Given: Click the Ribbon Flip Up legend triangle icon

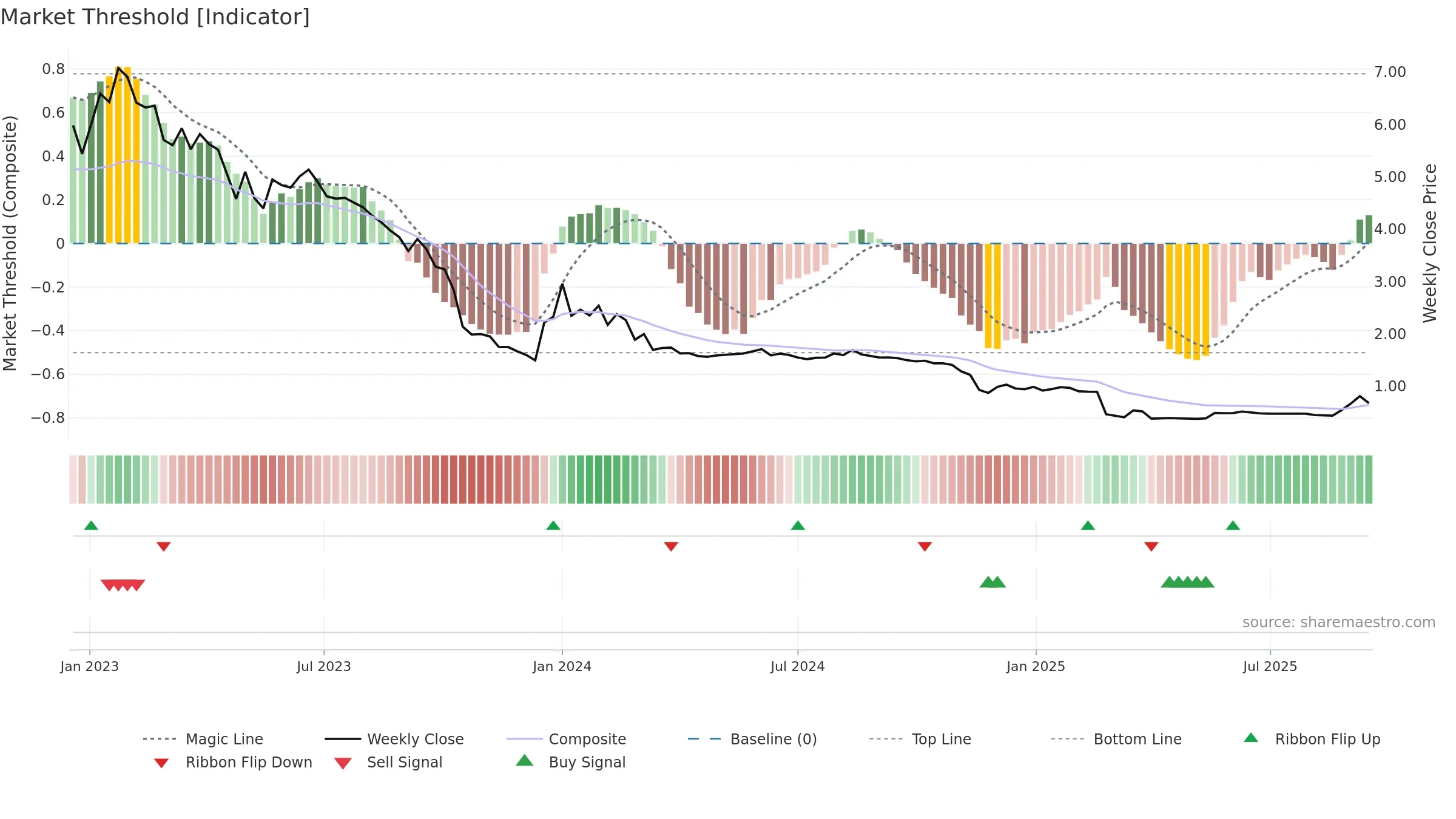Looking at the screenshot, I should tap(1251, 738).
